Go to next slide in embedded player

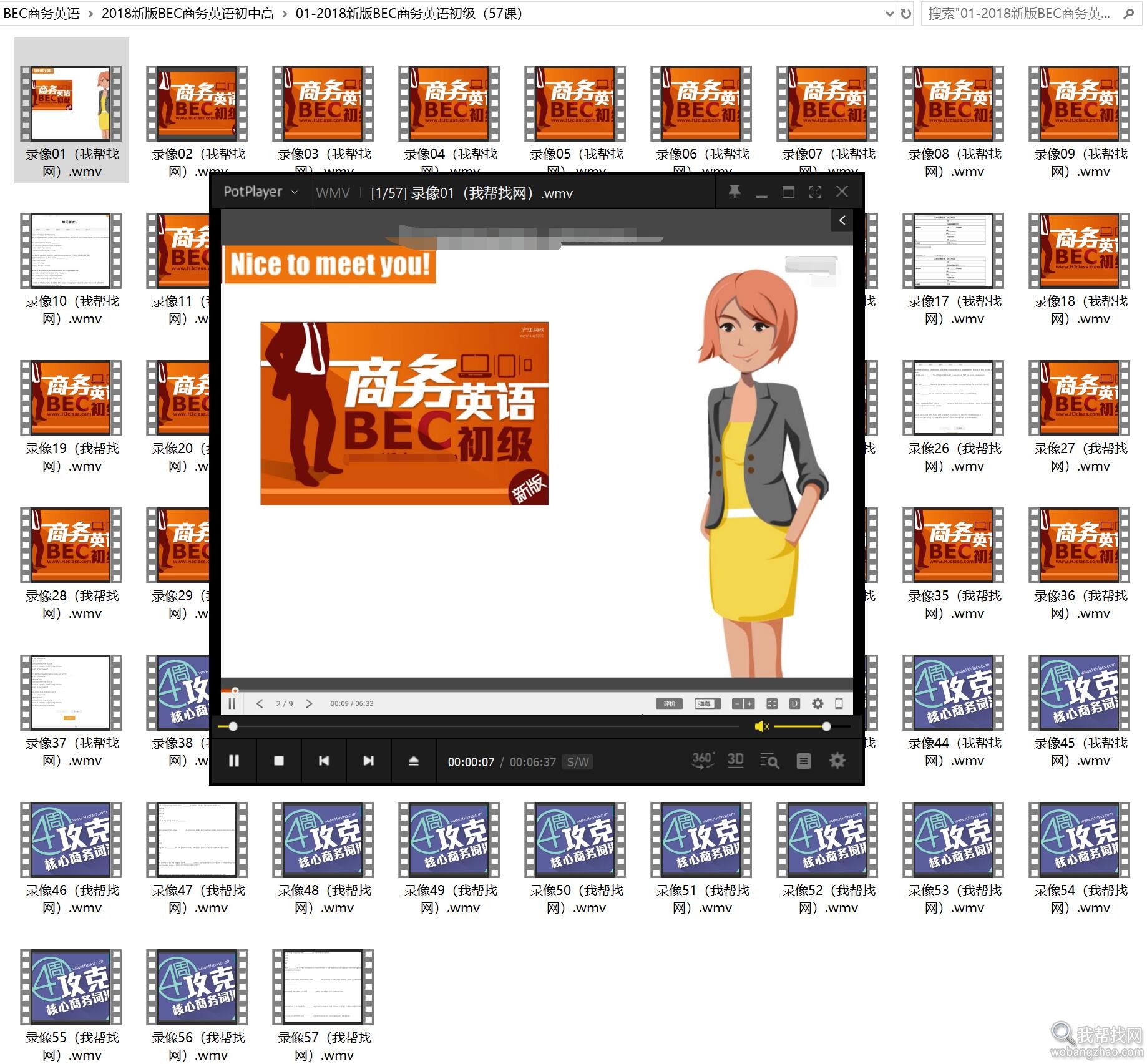tap(309, 703)
